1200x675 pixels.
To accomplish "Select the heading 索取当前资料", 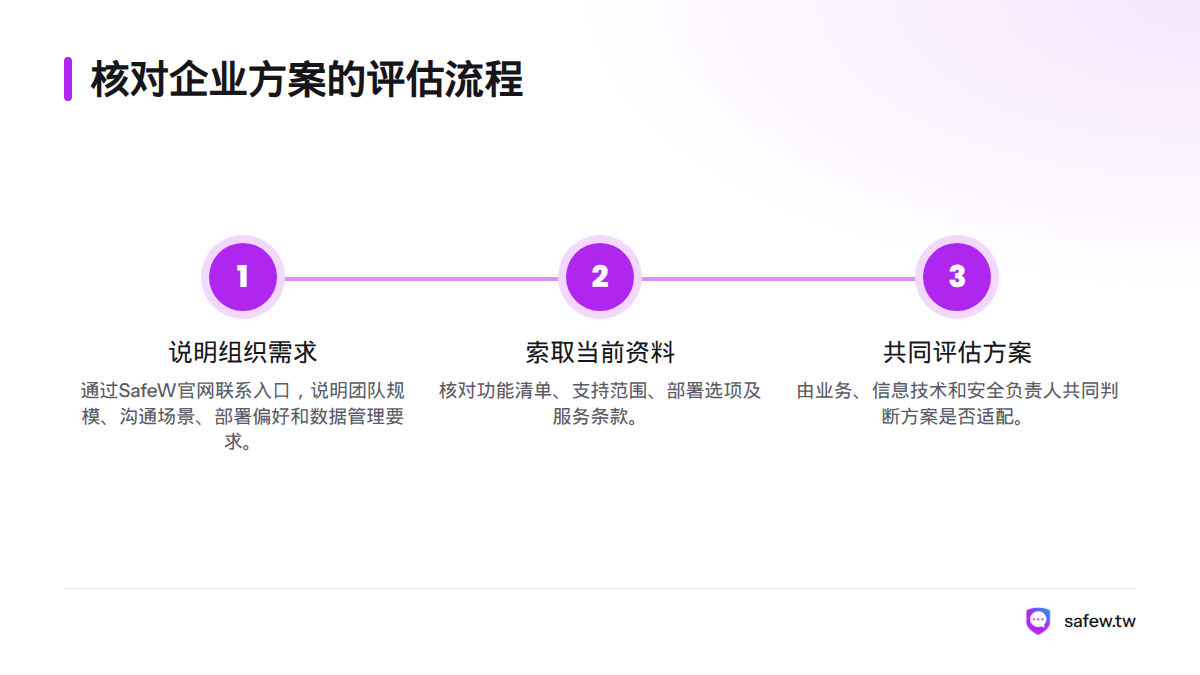I will (600, 352).
